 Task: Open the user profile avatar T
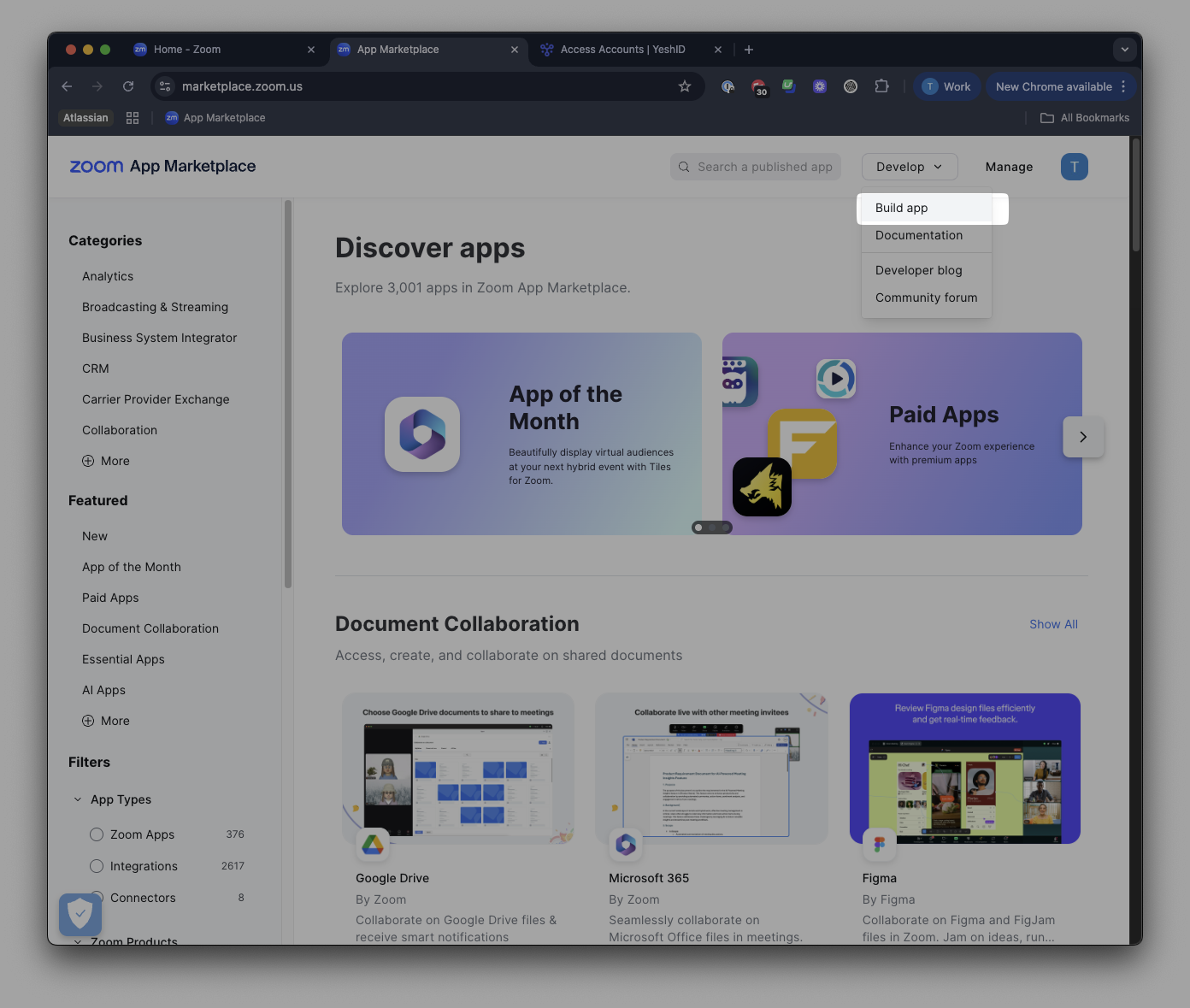click(1074, 167)
